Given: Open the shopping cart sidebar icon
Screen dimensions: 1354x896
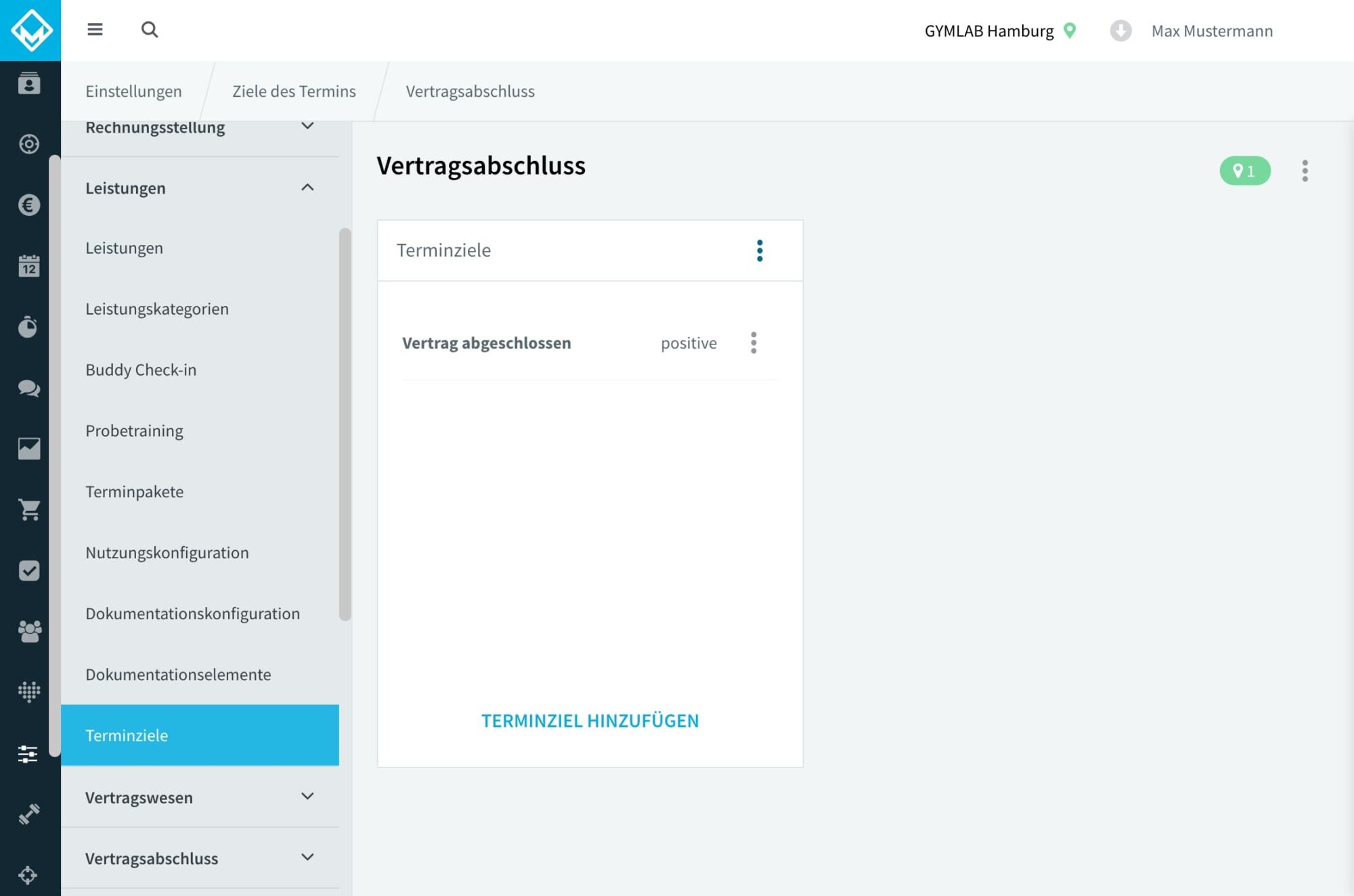Looking at the screenshot, I should [x=29, y=510].
